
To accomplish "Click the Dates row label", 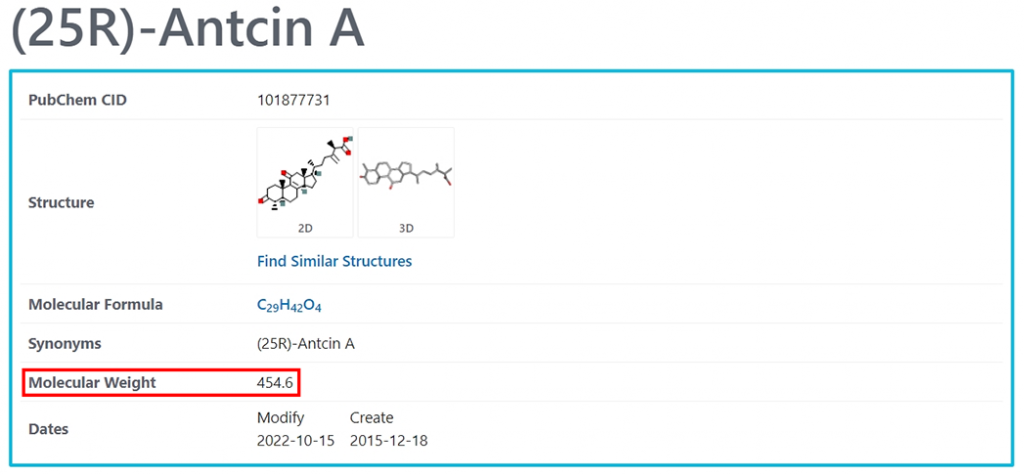I will pos(48,429).
